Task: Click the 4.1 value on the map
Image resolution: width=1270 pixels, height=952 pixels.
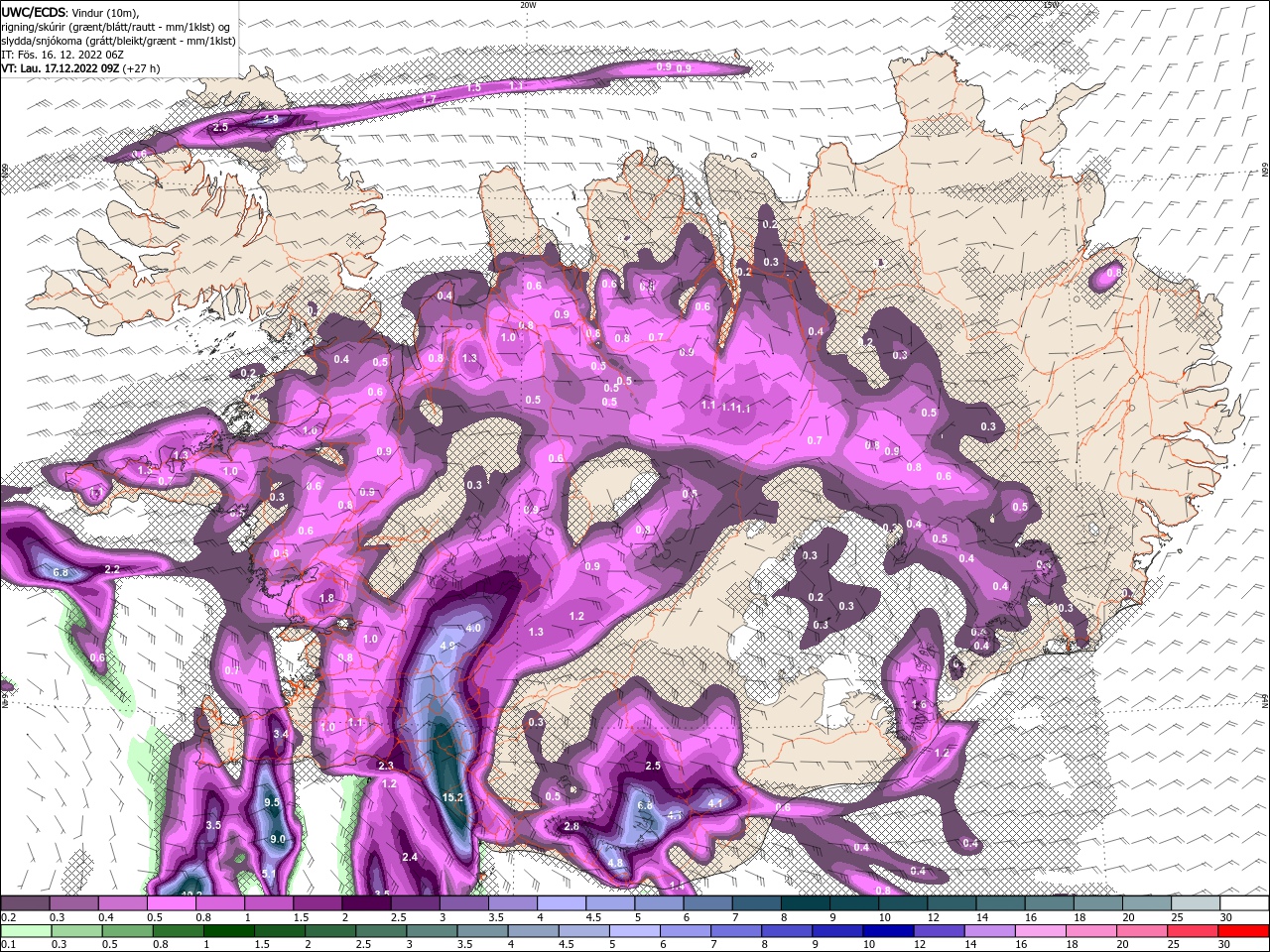Action: point(715,804)
